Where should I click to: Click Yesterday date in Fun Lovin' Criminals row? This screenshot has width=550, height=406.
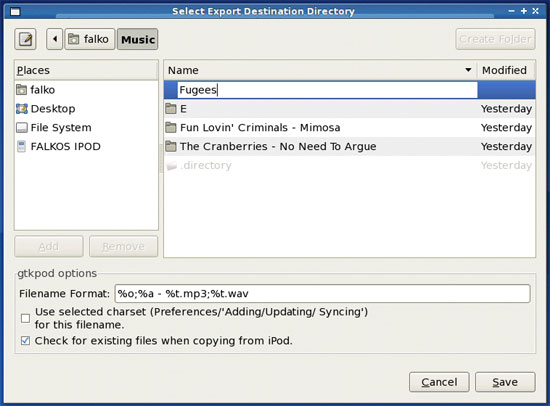coord(506,128)
